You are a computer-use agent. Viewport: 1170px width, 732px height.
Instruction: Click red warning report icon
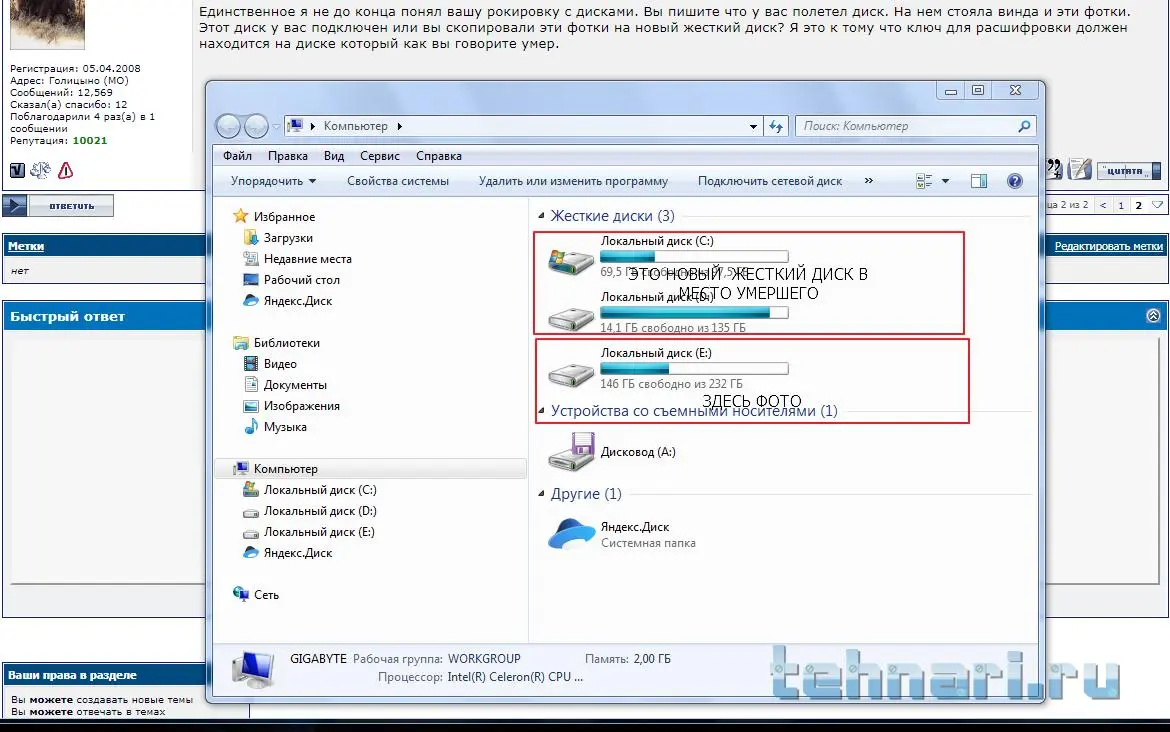point(66,171)
